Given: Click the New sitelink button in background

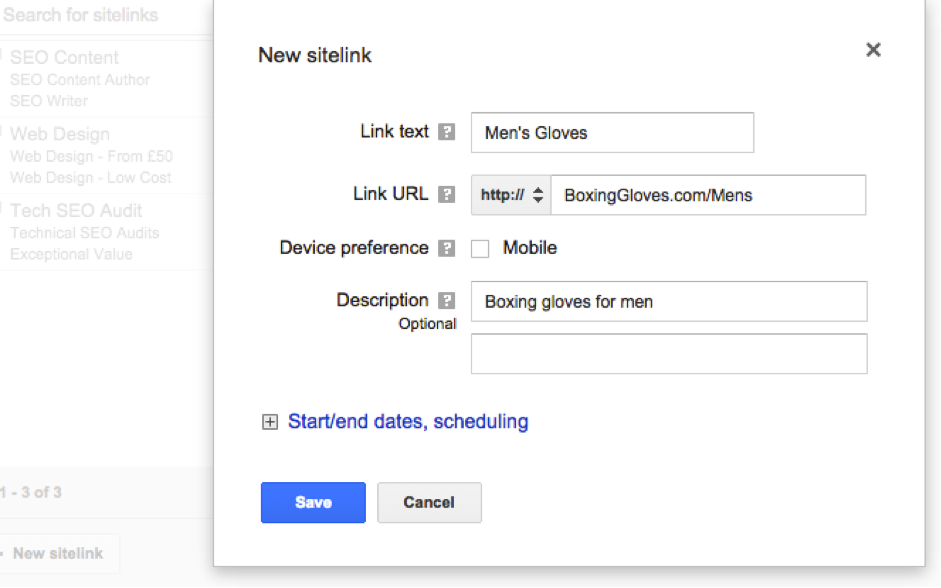Looking at the screenshot, I should click(x=58, y=553).
